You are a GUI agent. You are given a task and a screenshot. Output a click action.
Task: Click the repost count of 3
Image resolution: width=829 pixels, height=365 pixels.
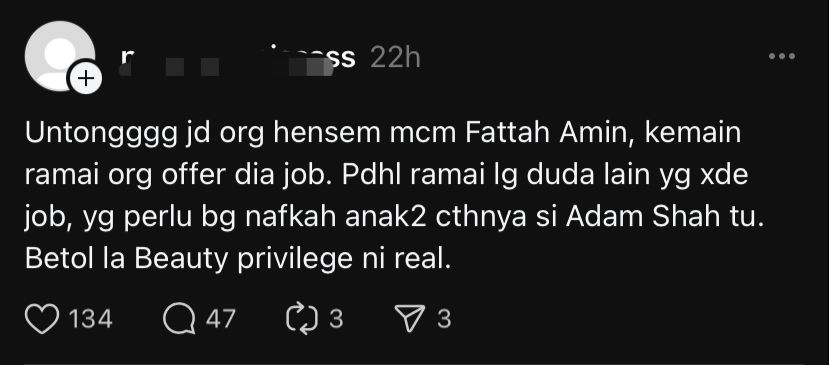pos(336,319)
